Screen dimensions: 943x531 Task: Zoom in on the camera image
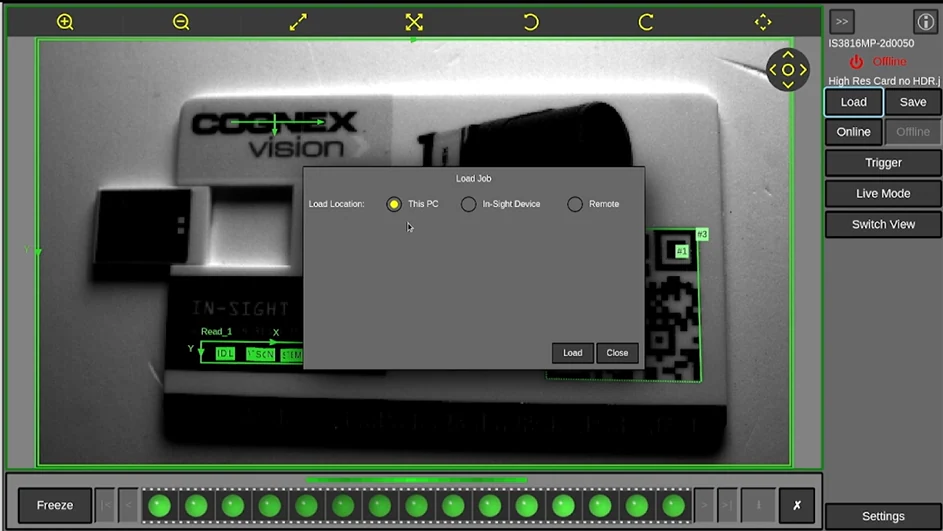pyautogui.click(x=65, y=22)
